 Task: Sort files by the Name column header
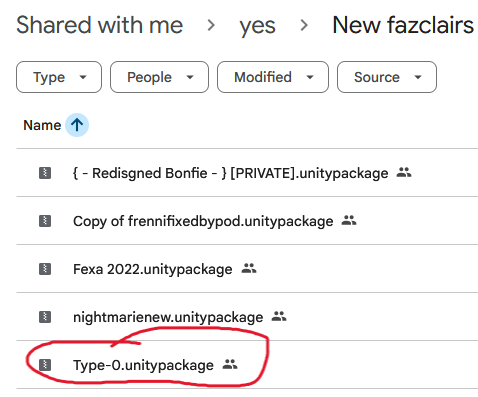coord(42,125)
